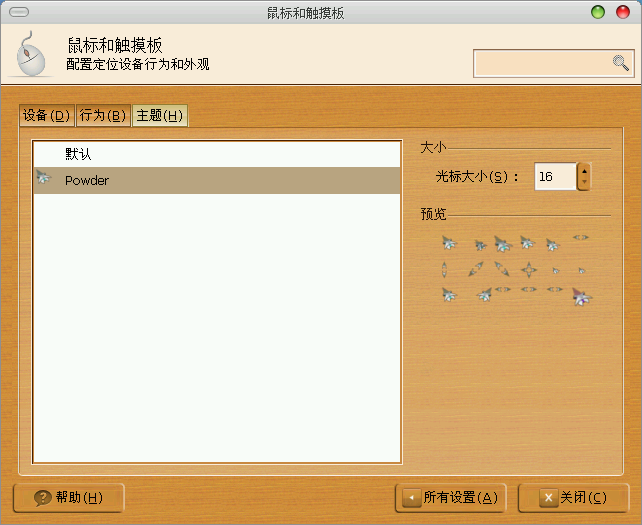Click the 大小 section heading
Viewport: 642px width, 525px height.
click(x=433, y=147)
